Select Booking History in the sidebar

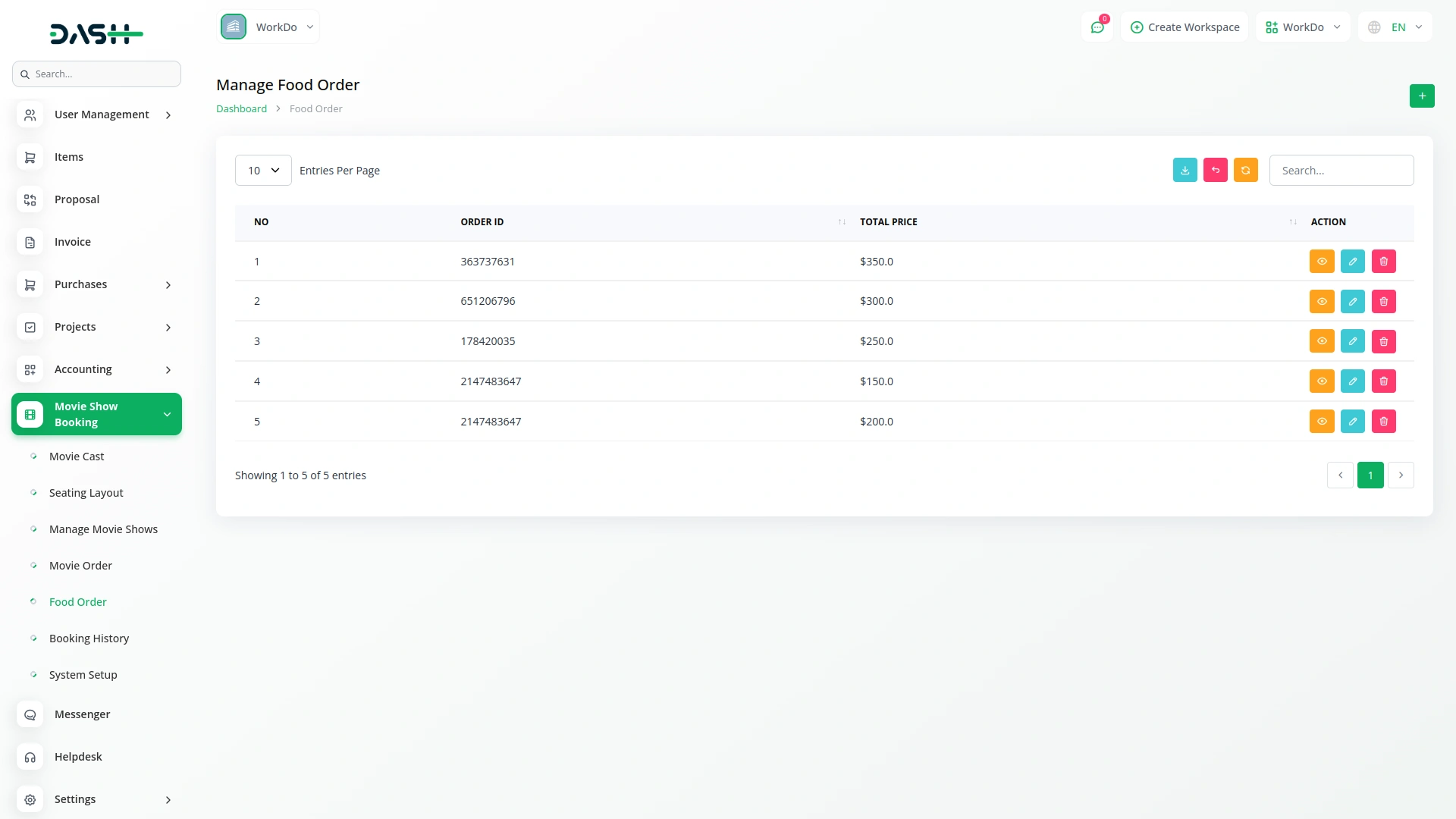[89, 639]
